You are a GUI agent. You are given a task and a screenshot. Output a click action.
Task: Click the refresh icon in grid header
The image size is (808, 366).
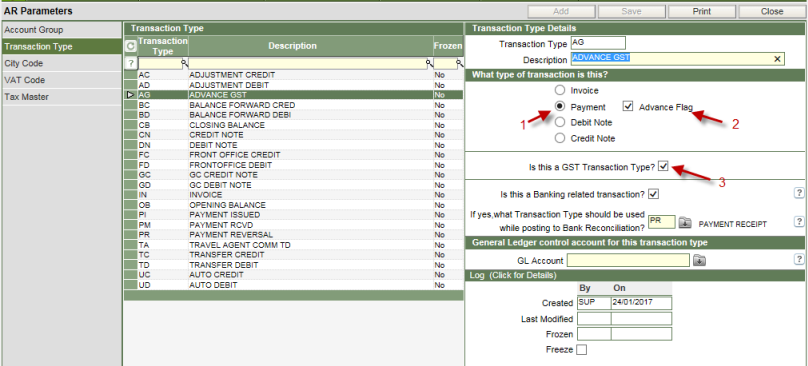[130, 46]
